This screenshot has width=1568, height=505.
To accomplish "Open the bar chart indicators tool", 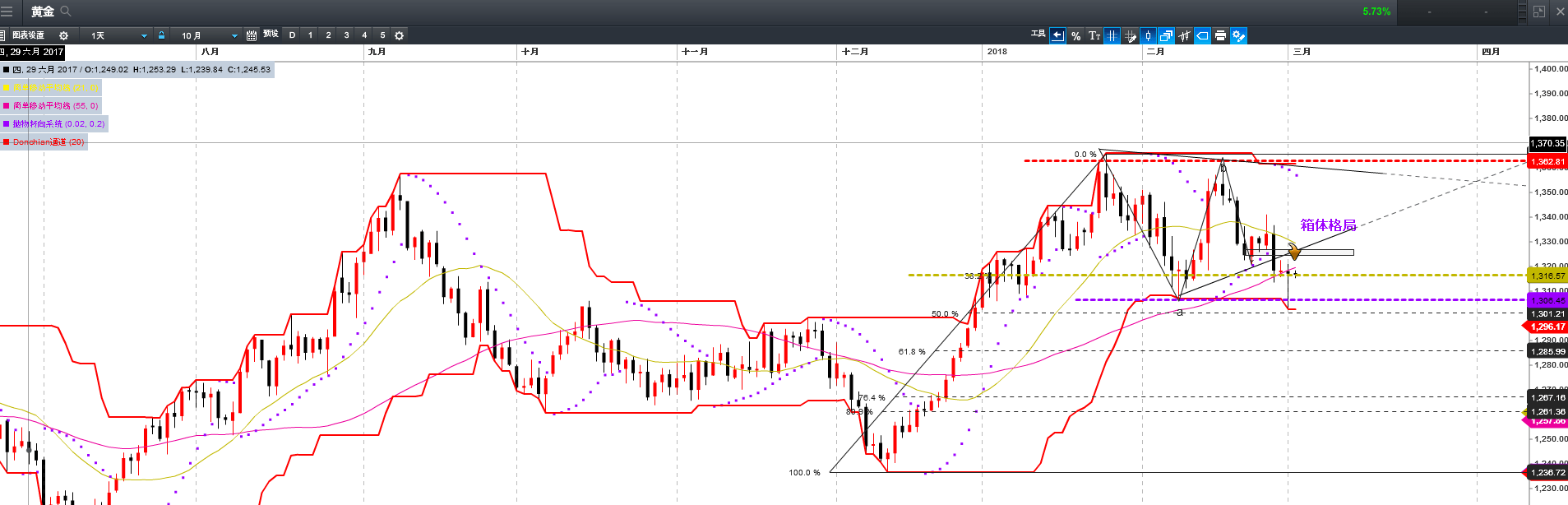I will click(x=1184, y=35).
